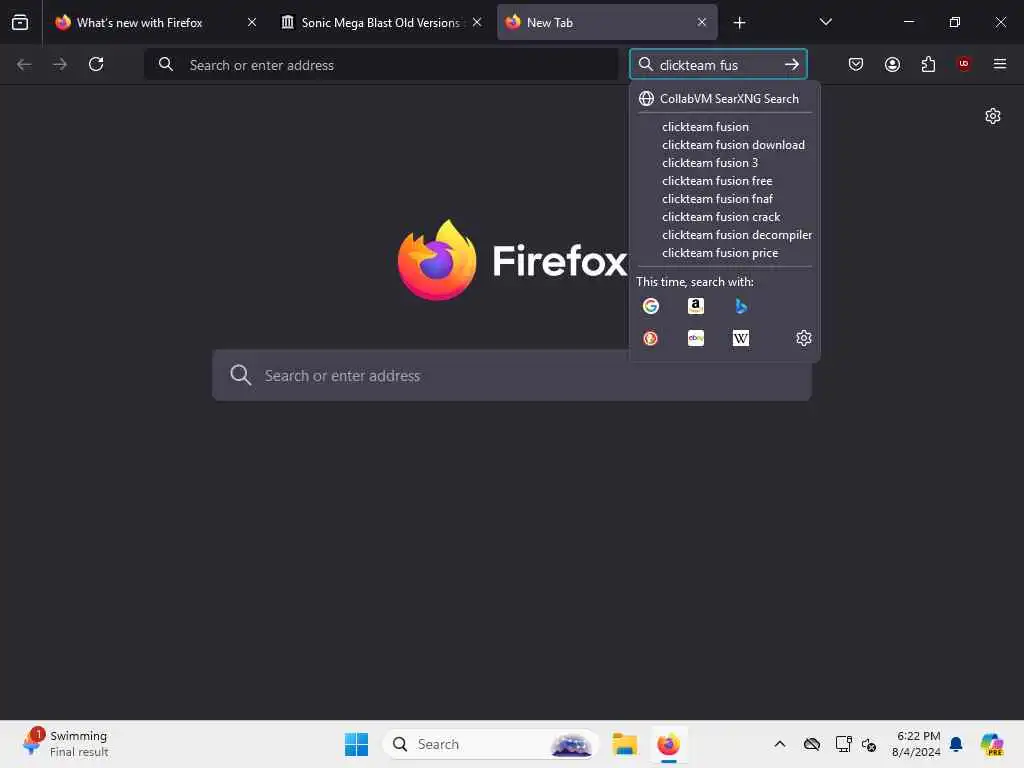Open the network display tray icon

tap(843, 744)
